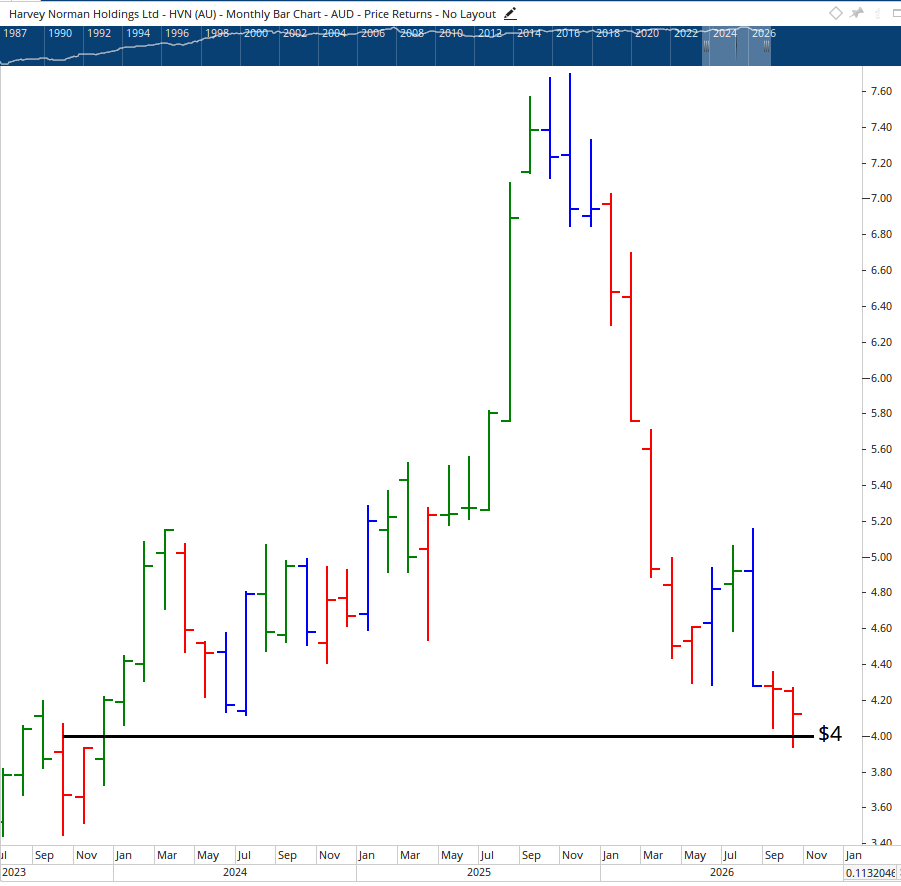Click the left handle of the range selector
The image size is (901, 886).
click(706, 49)
